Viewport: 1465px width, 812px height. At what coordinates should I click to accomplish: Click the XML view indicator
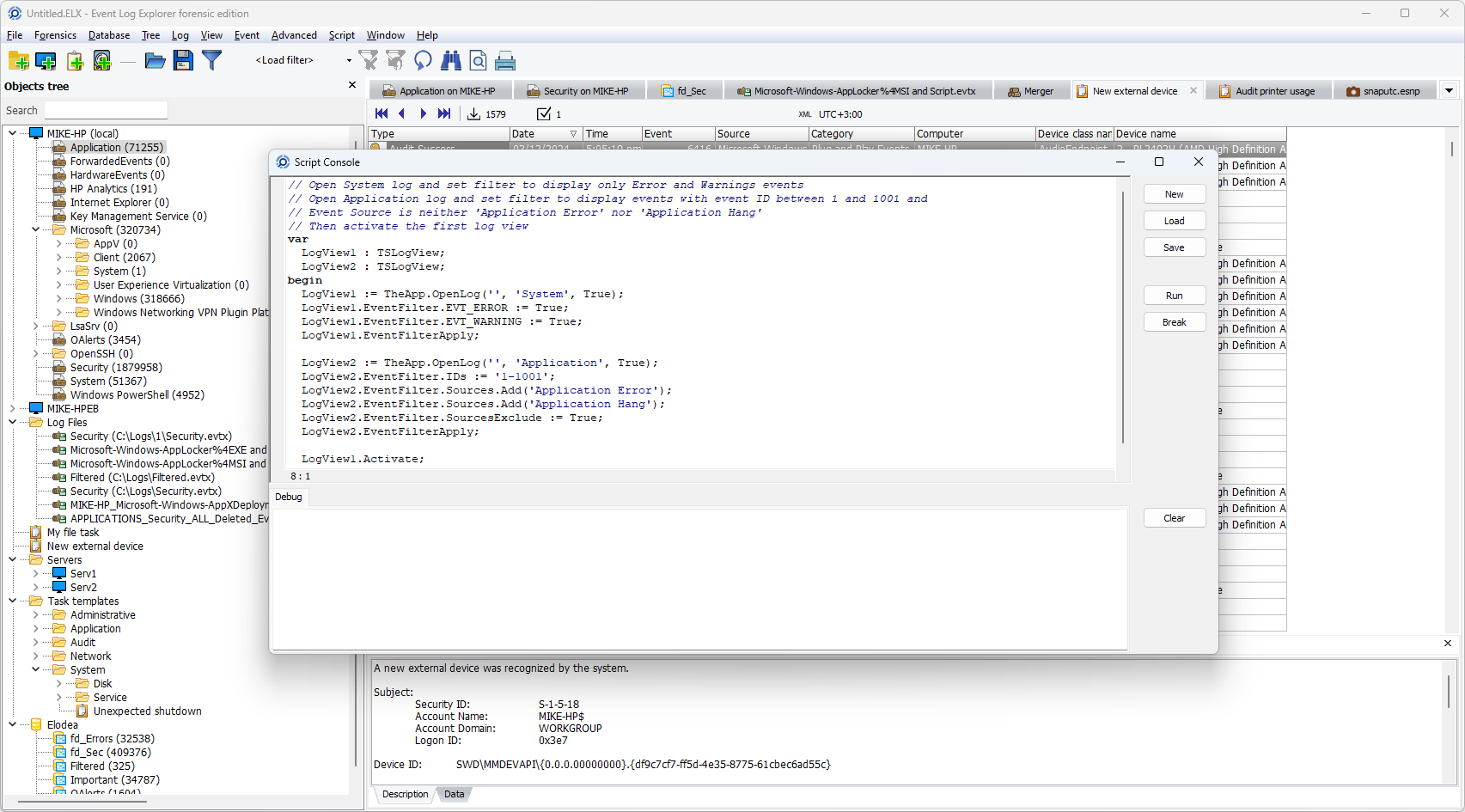coord(804,114)
